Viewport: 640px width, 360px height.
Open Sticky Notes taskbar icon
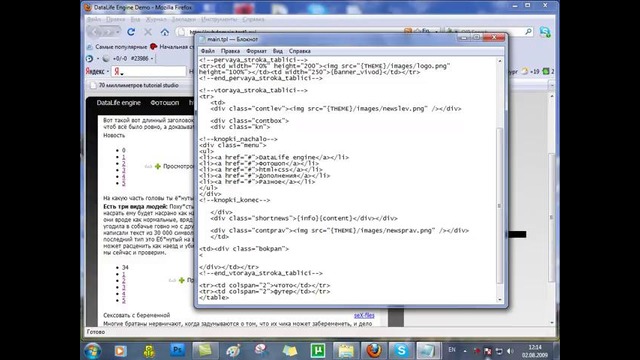[289, 351]
